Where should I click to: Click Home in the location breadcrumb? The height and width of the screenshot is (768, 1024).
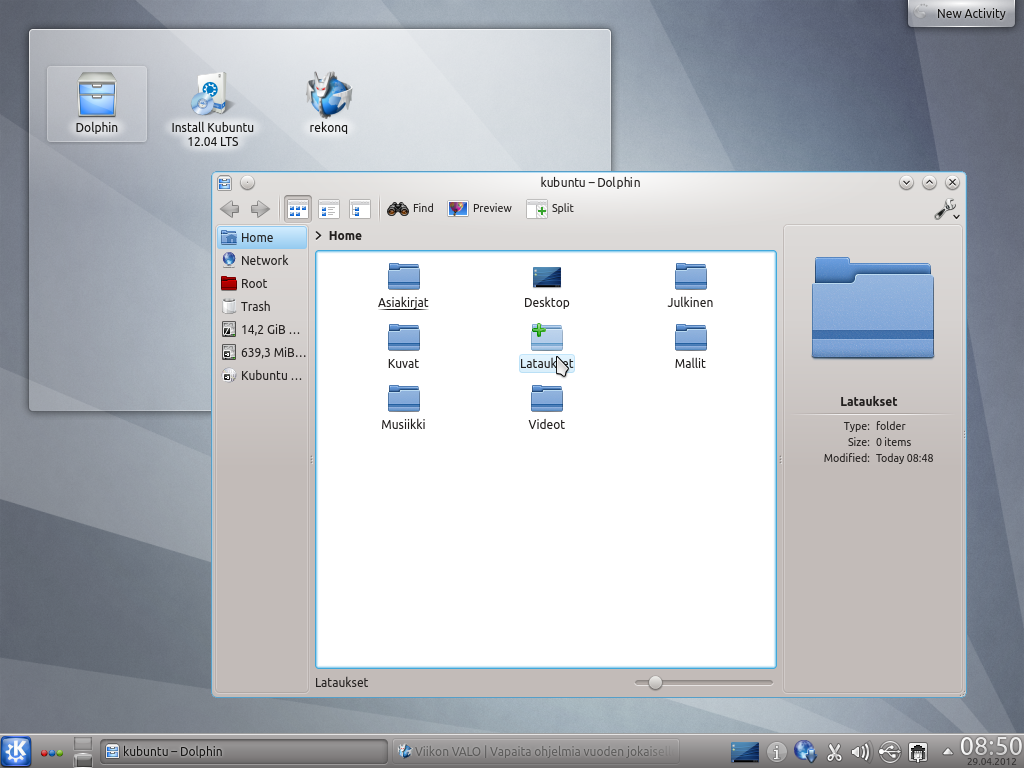pos(345,236)
